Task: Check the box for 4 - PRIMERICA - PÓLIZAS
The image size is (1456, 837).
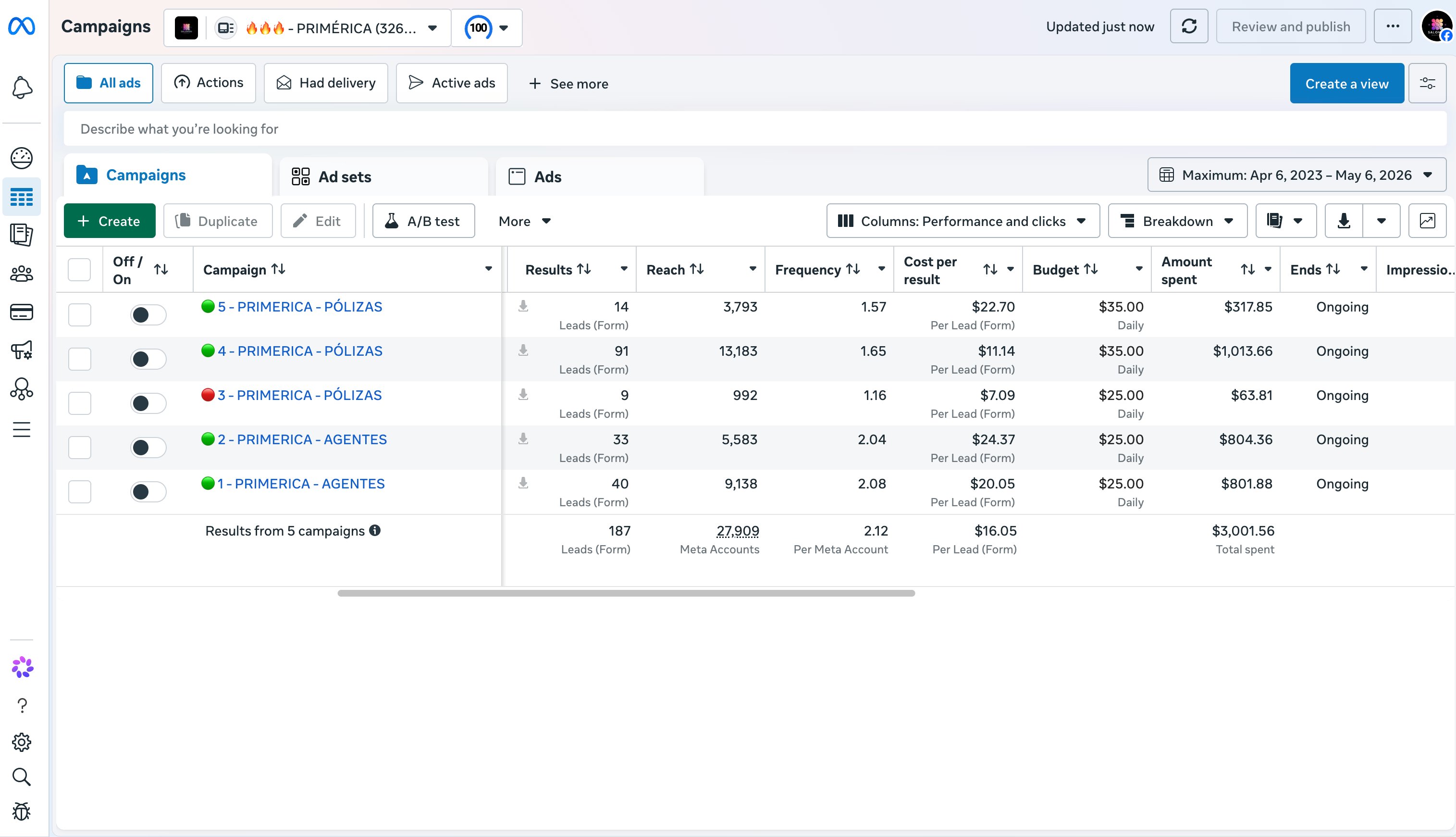Action: (79, 359)
